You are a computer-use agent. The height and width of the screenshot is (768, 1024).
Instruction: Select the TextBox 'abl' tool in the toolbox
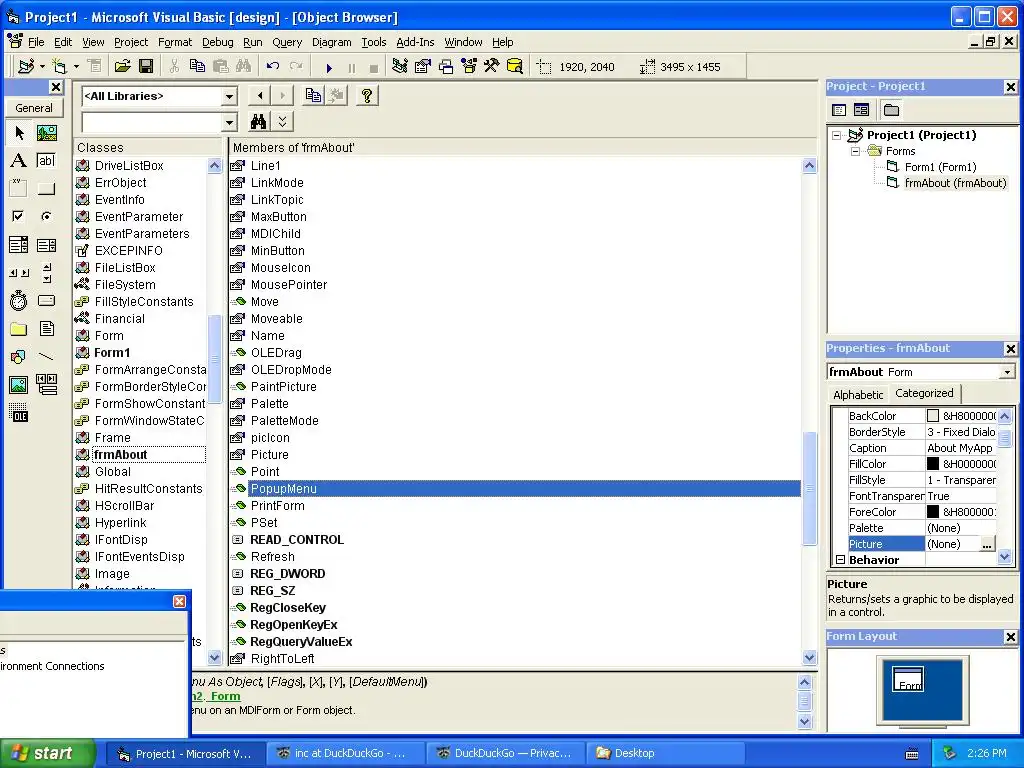coord(46,161)
